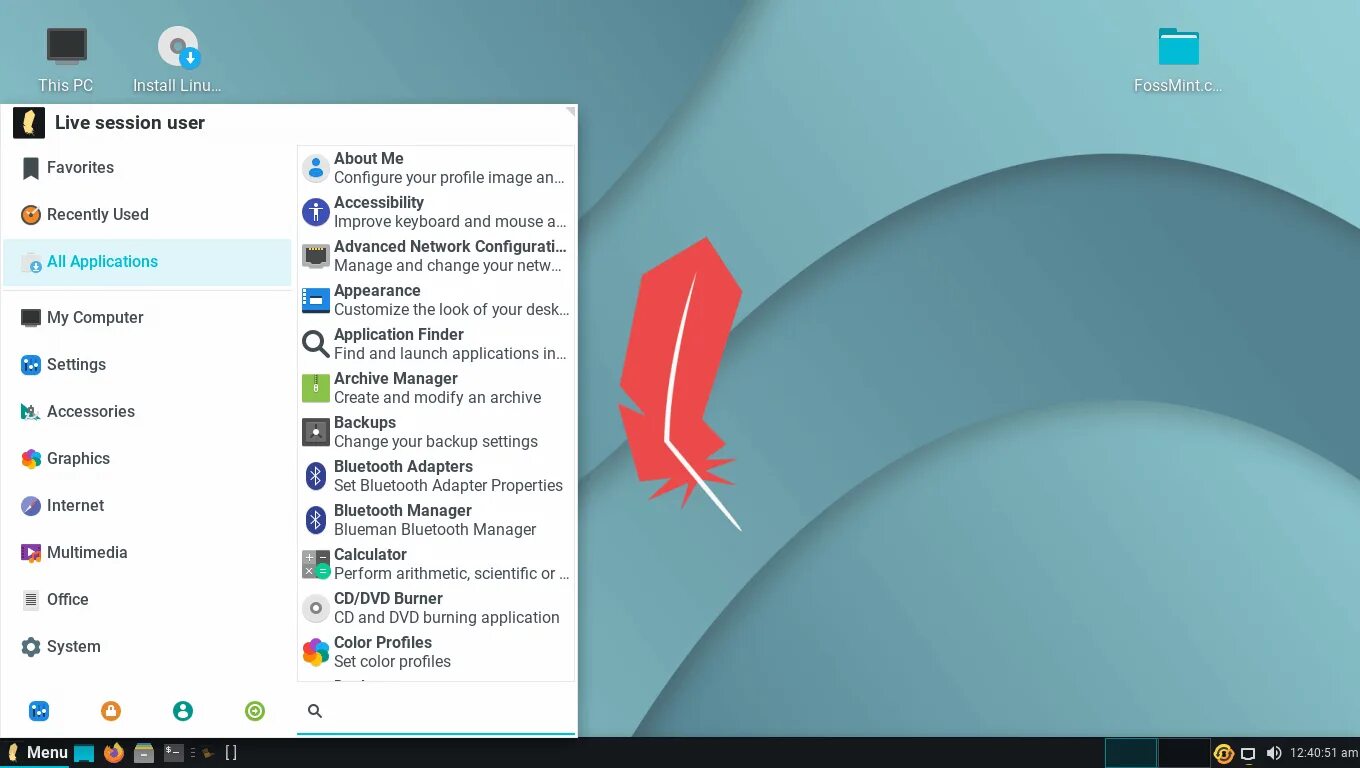Select the All Applications category
The width and height of the screenshot is (1360, 768).
pos(147,262)
